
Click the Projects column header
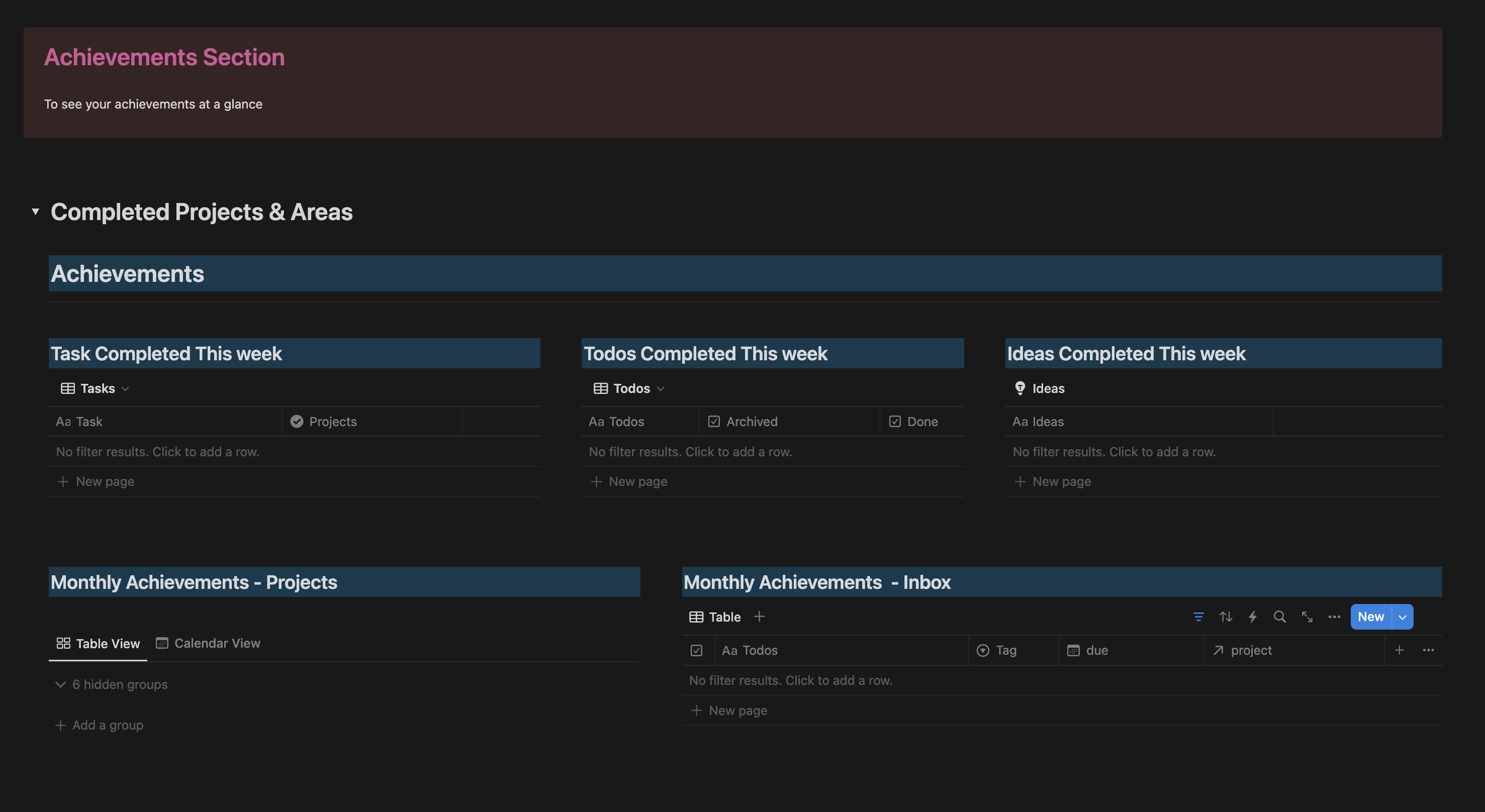(372, 421)
